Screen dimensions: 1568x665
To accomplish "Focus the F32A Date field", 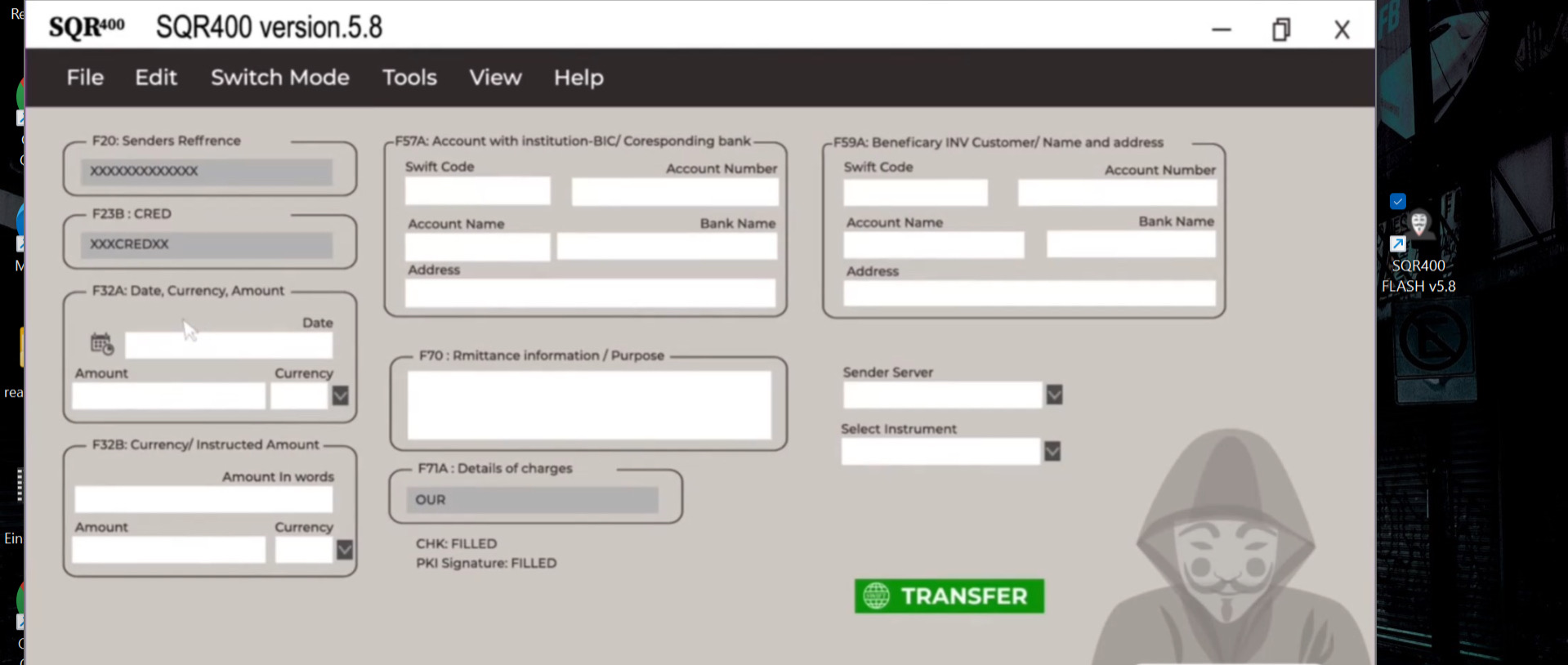I will (229, 346).
